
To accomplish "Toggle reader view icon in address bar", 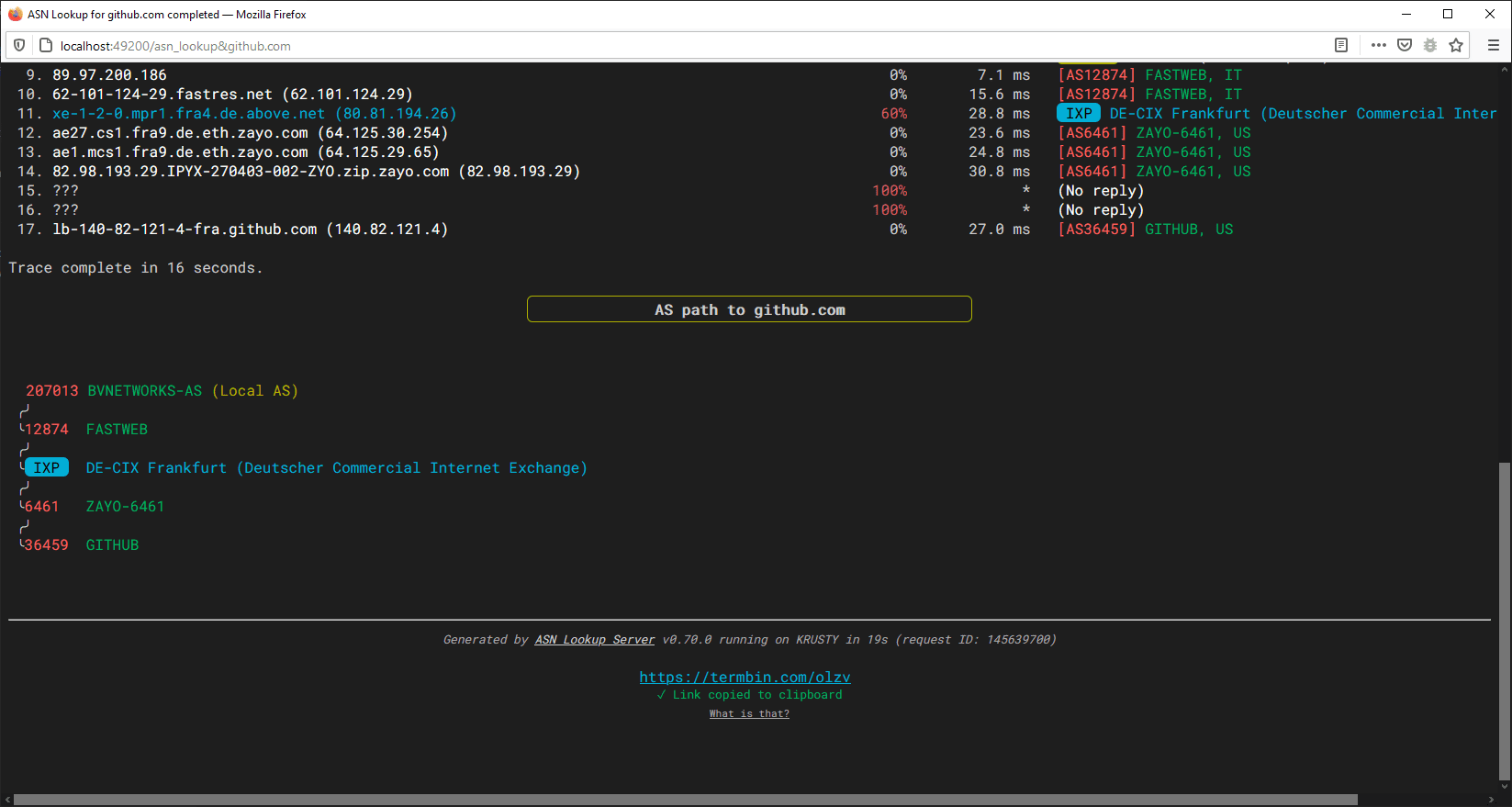I will (x=1341, y=45).
